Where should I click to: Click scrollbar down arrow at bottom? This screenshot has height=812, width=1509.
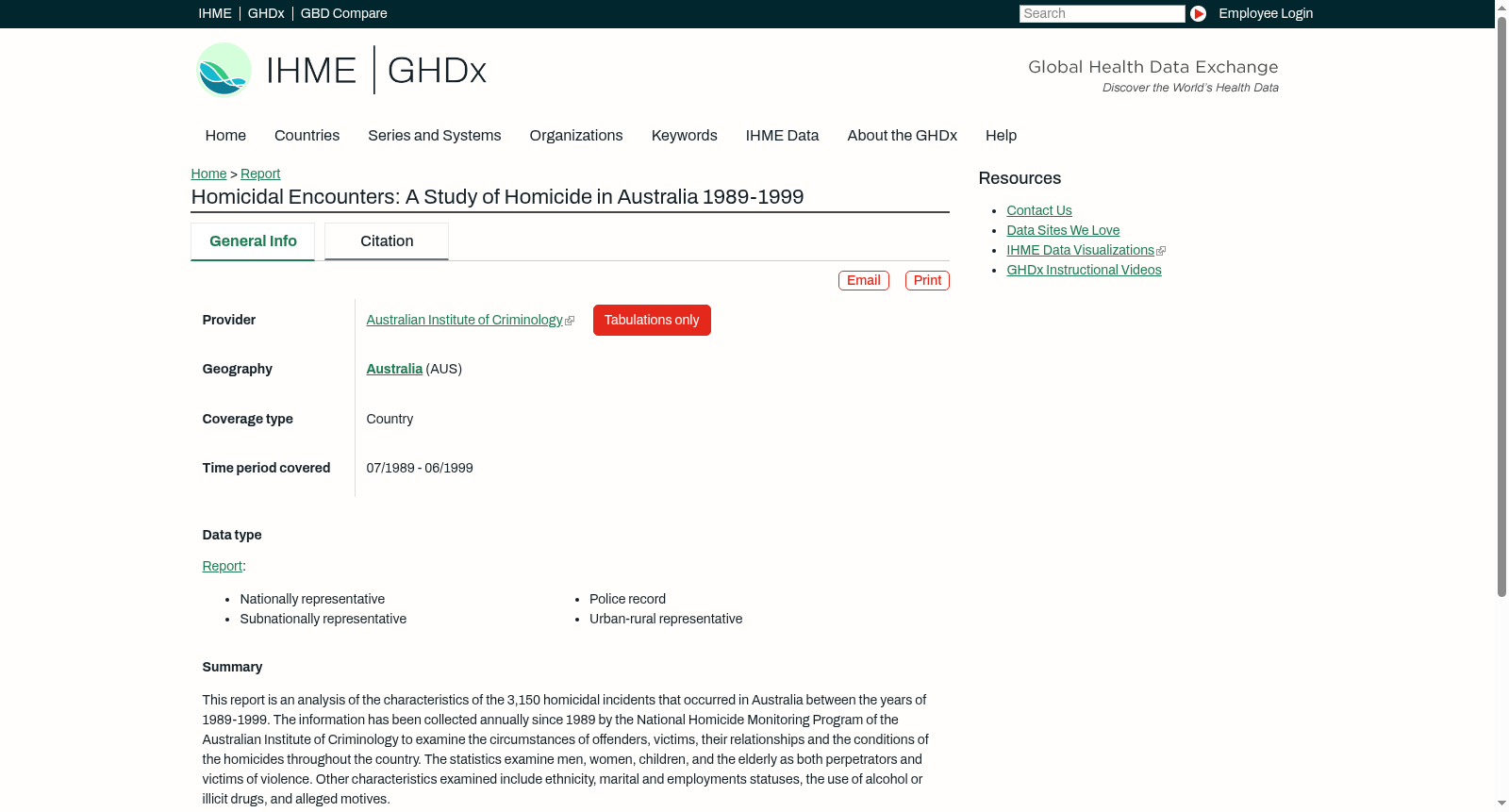(1501, 804)
